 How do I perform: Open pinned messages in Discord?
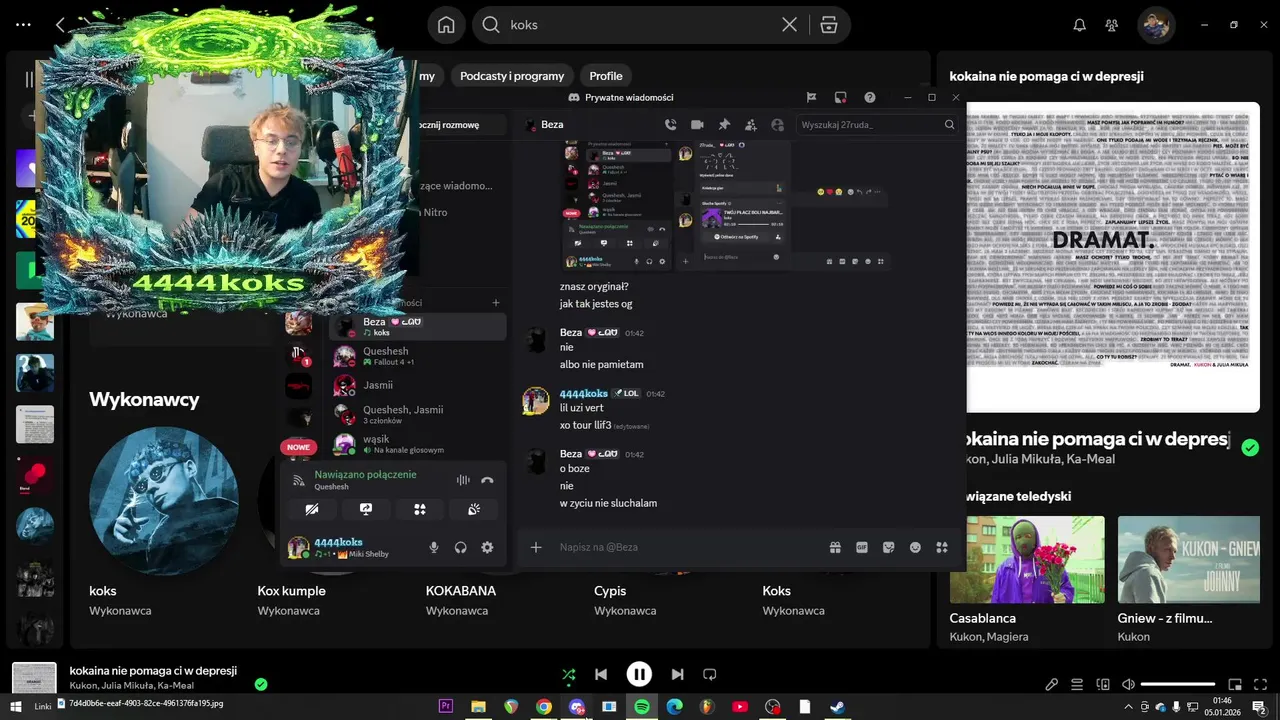coord(724,125)
